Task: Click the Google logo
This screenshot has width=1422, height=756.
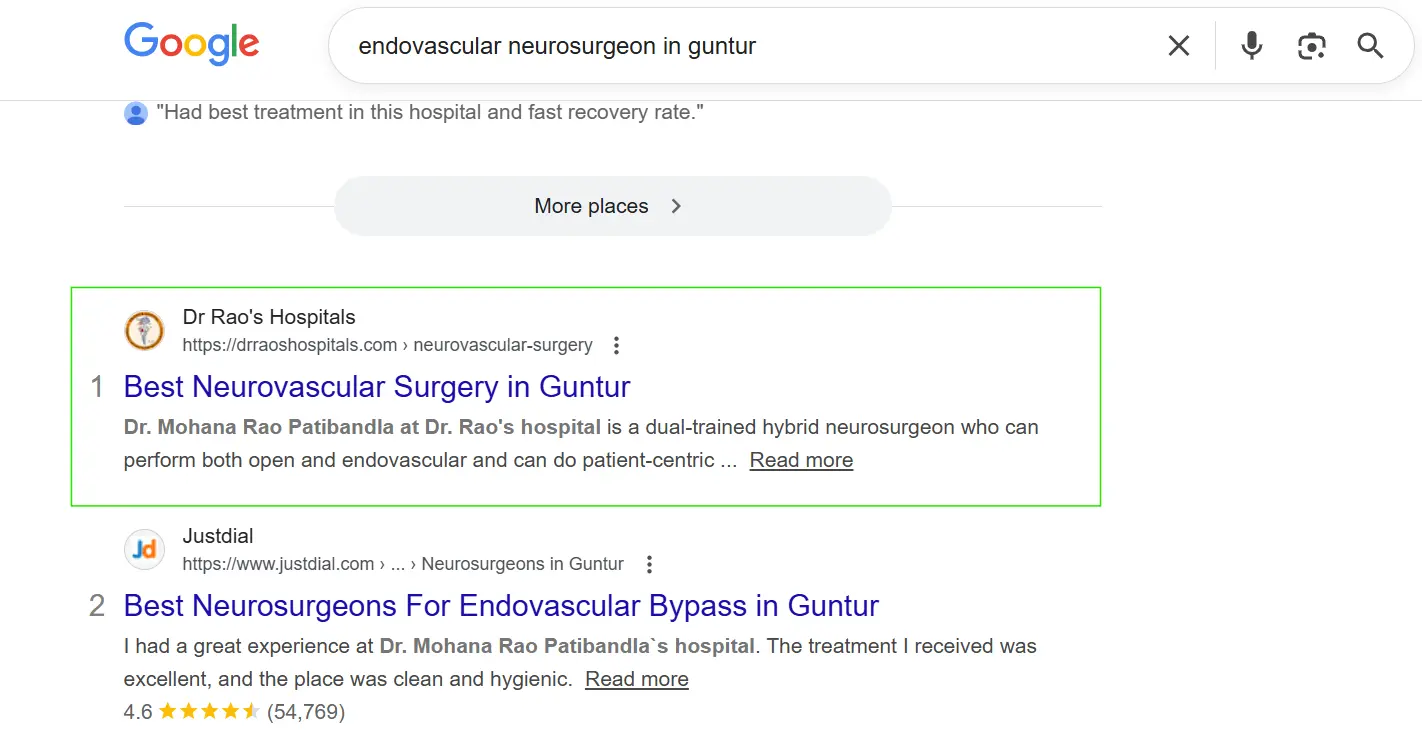Action: point(191,45)
